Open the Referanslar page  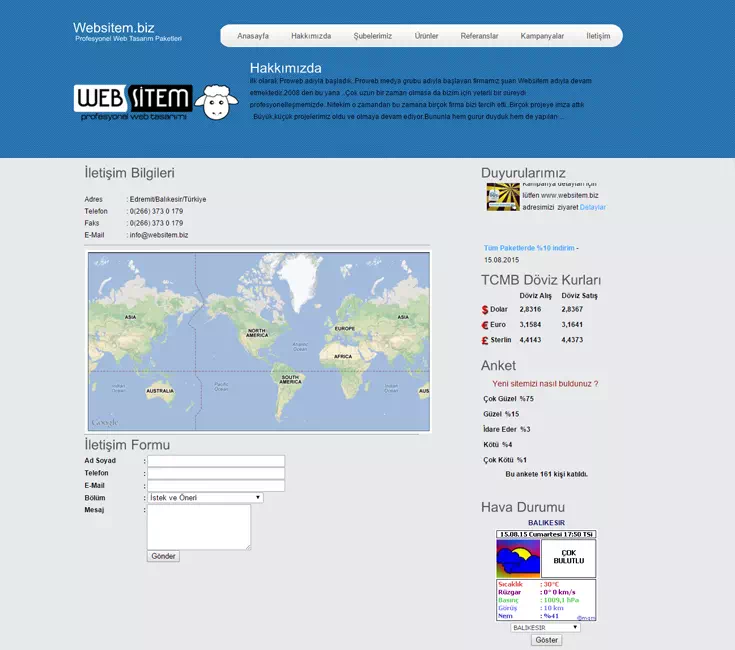click(x=479, y=36)
